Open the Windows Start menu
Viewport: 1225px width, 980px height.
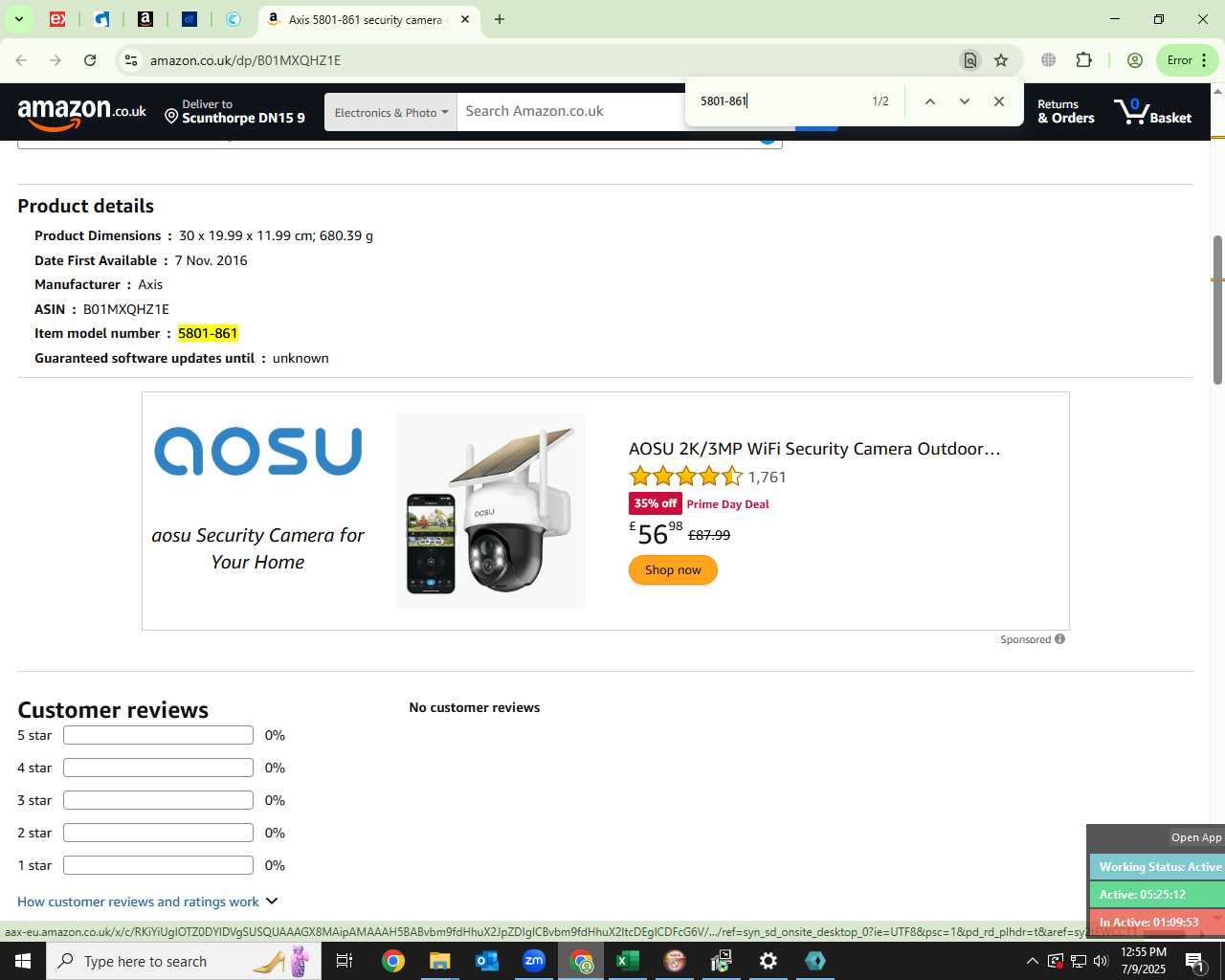(23, 961)
